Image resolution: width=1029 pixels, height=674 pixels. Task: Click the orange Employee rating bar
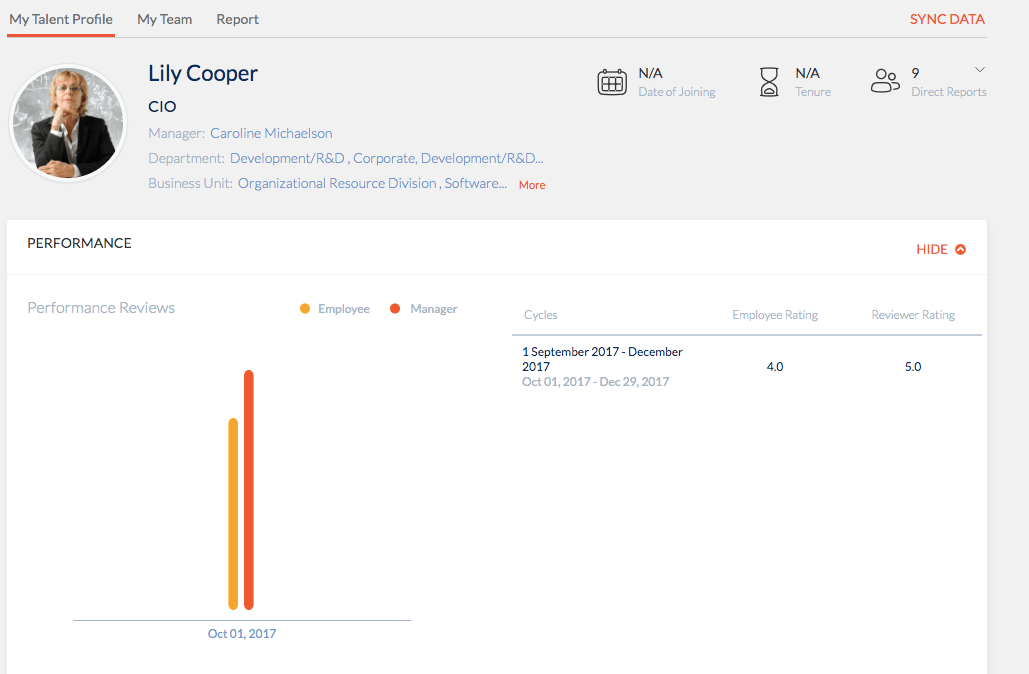click(x=233, y=514)
